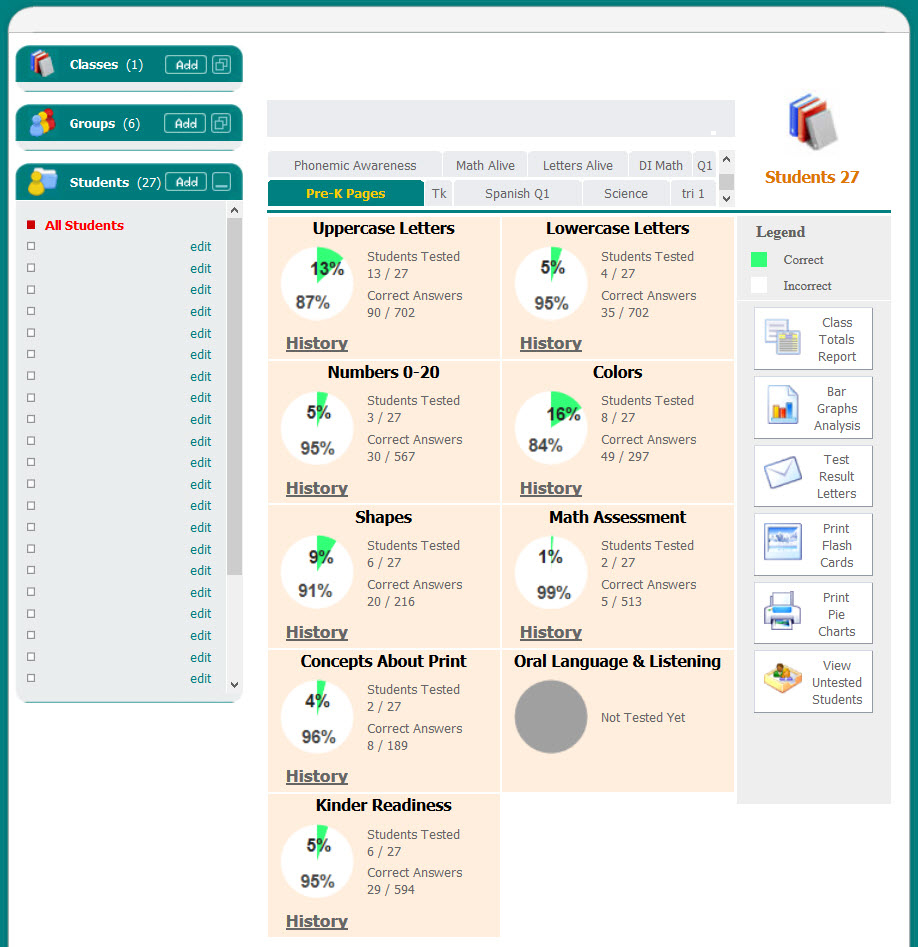Open Colors History link
The height and width of the screenshot is (947, 918).
click(550, 488)
